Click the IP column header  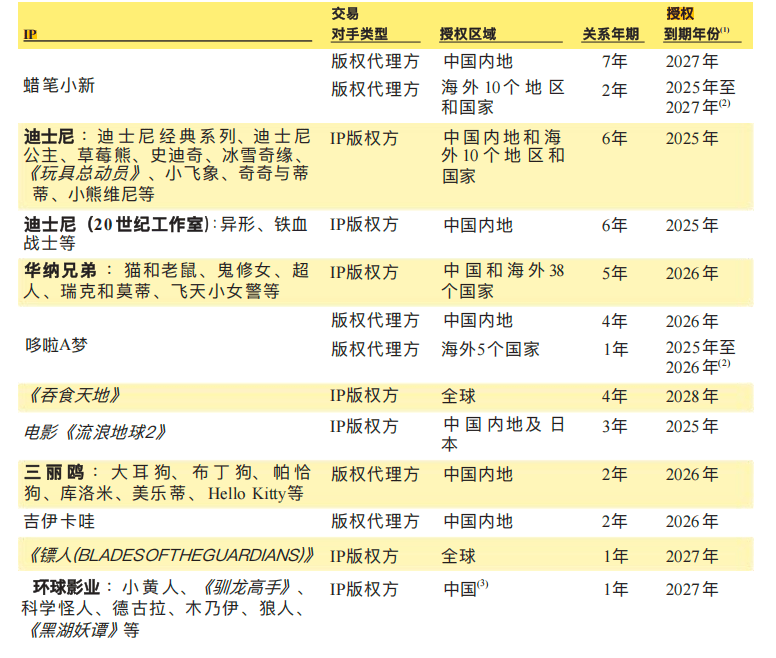click(x=30, y=34)
